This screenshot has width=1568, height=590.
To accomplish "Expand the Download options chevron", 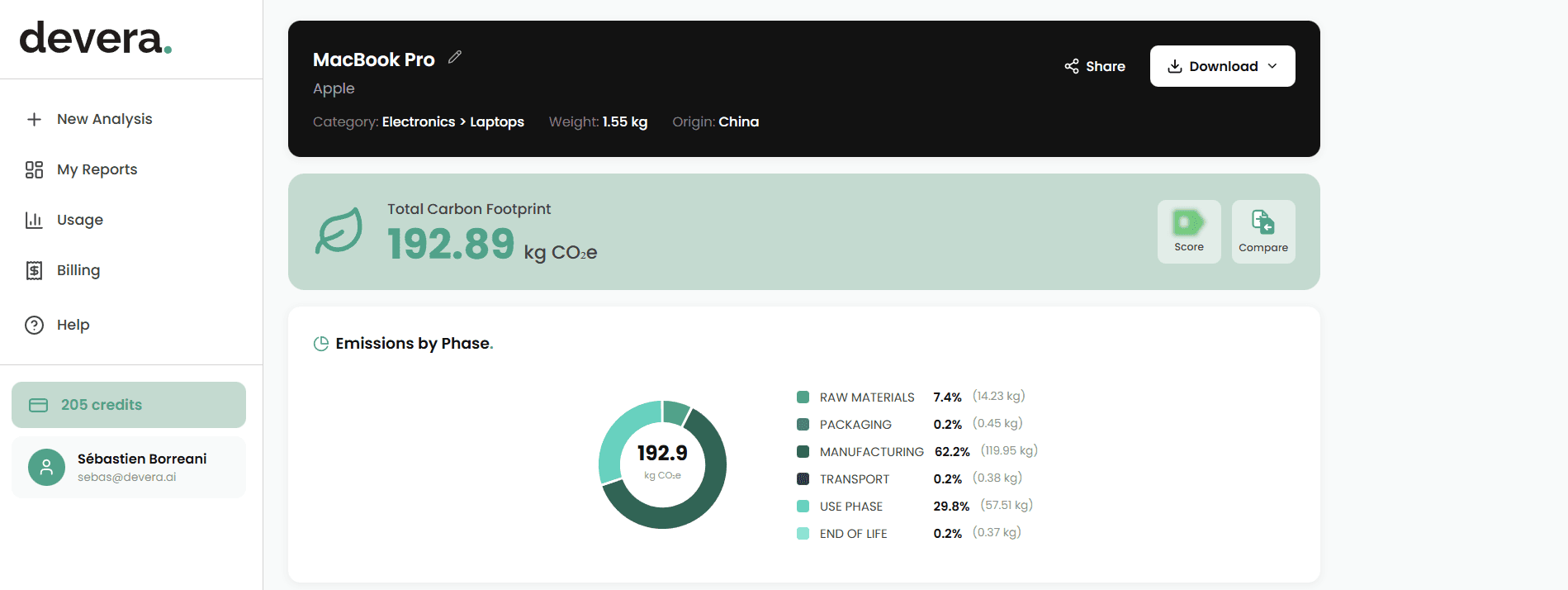I will (x=1272, y=66).
